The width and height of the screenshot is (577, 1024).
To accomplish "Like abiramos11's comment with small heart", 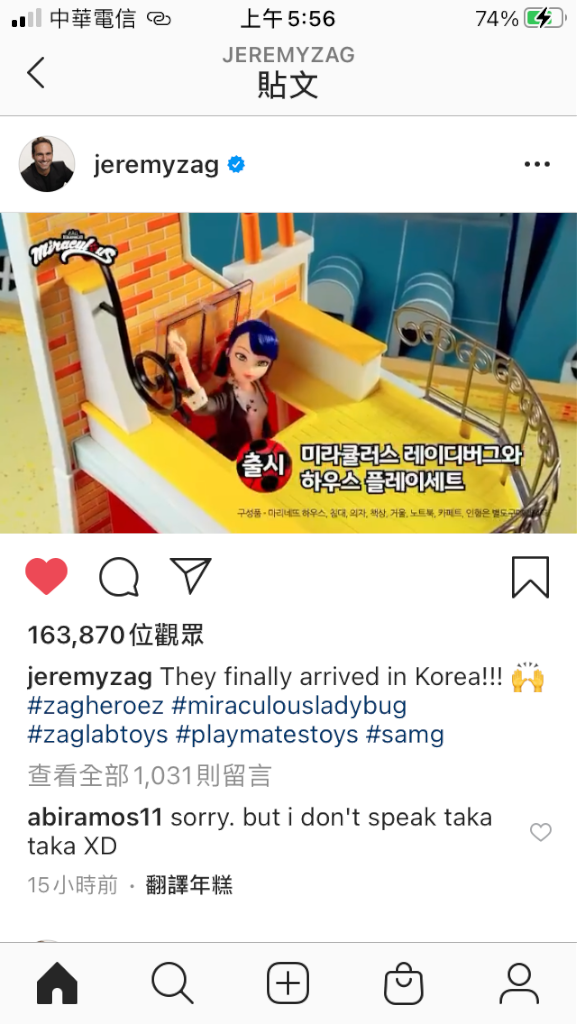I will (540, 832).
